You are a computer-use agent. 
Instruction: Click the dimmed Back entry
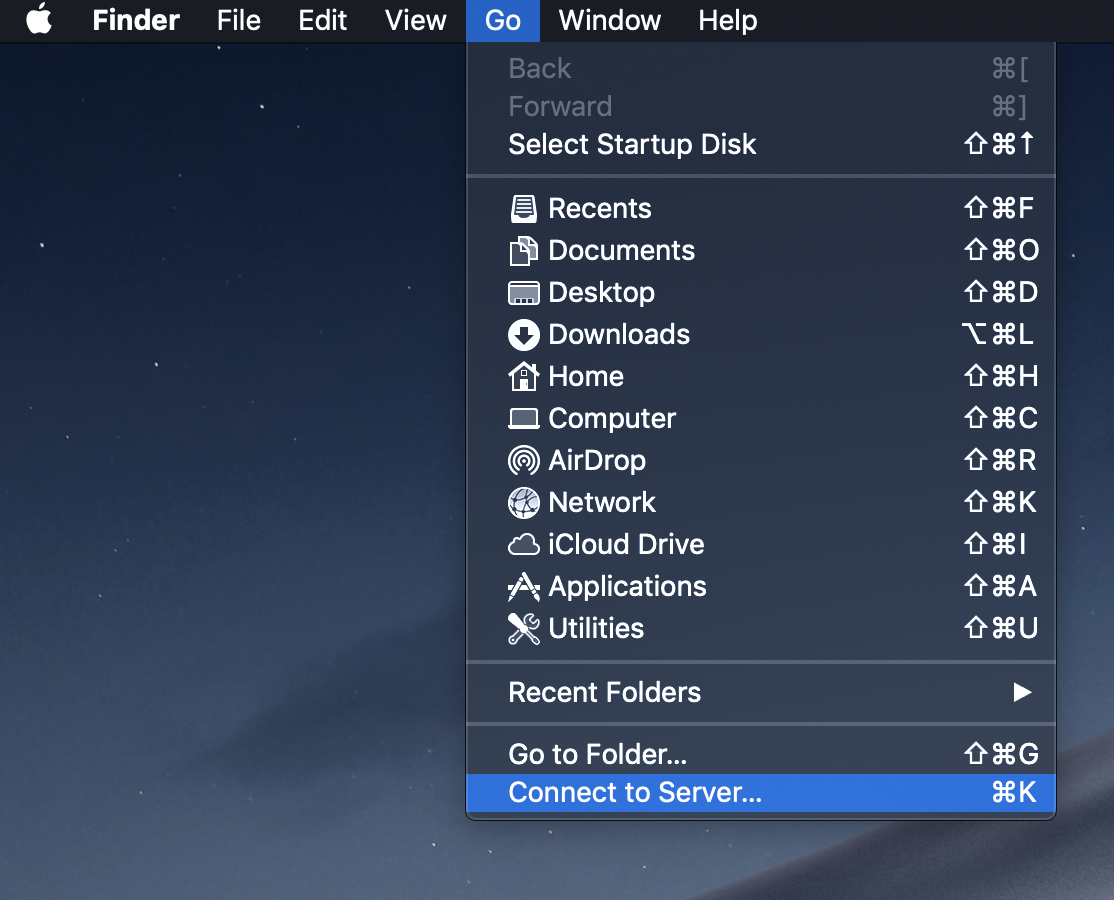pos(761,69)
